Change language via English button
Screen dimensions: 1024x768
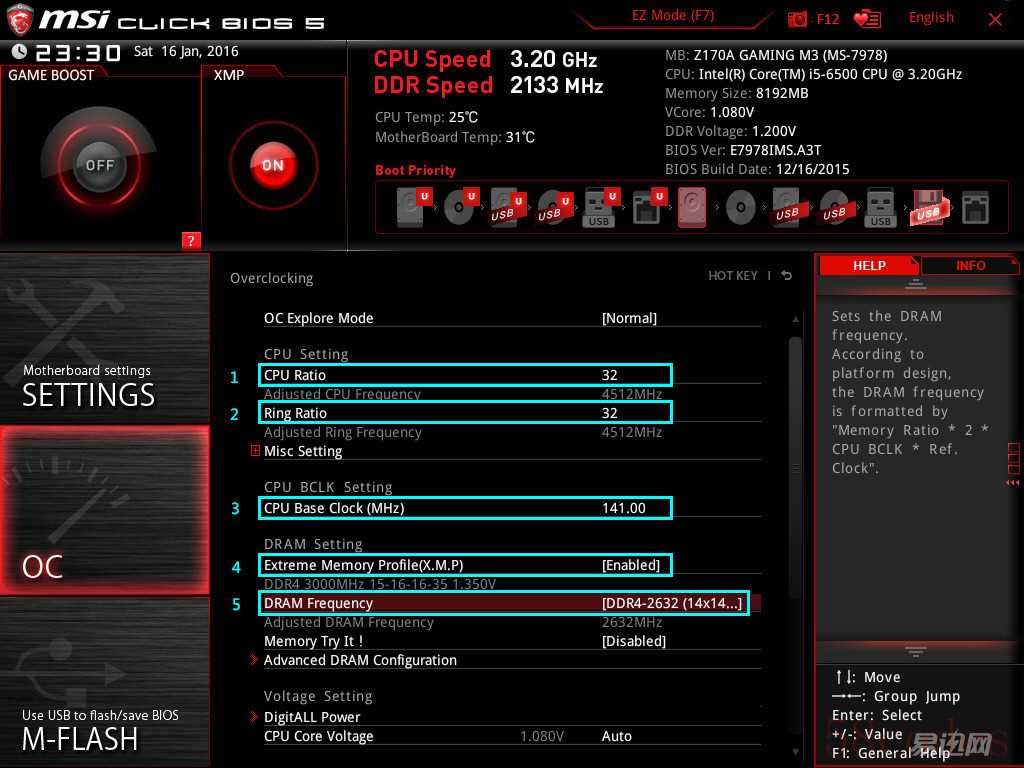(x=931, y=18)
